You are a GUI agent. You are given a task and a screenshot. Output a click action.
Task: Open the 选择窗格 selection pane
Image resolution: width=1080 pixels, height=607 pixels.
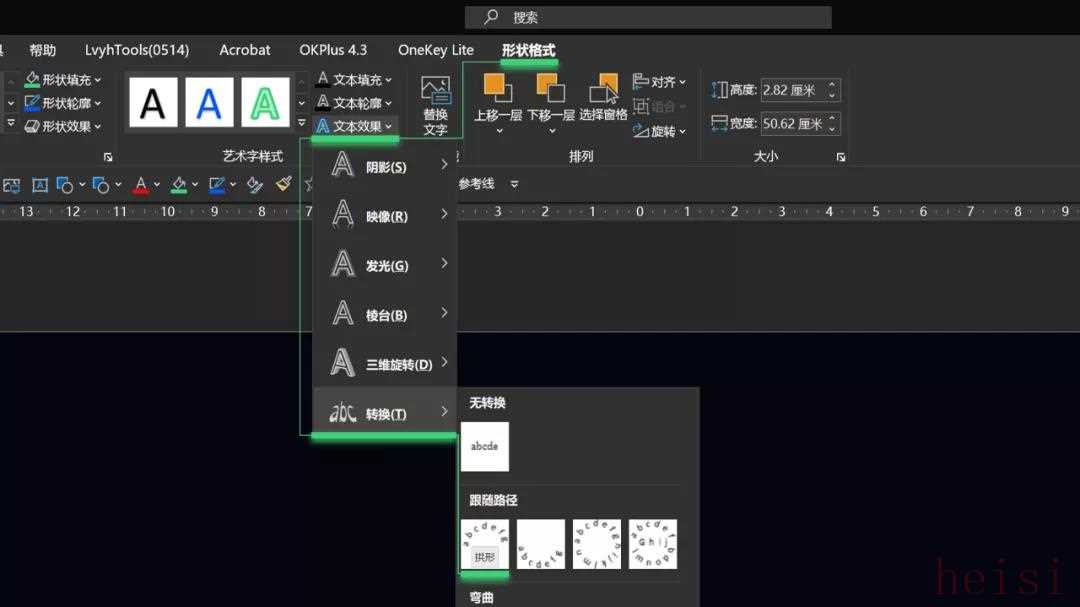pos(603,98)
